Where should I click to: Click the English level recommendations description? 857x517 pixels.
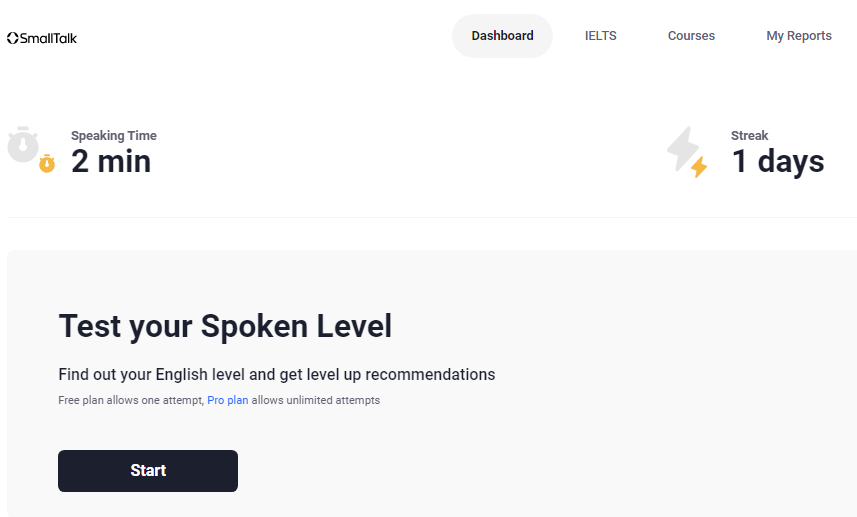point(277,375)
